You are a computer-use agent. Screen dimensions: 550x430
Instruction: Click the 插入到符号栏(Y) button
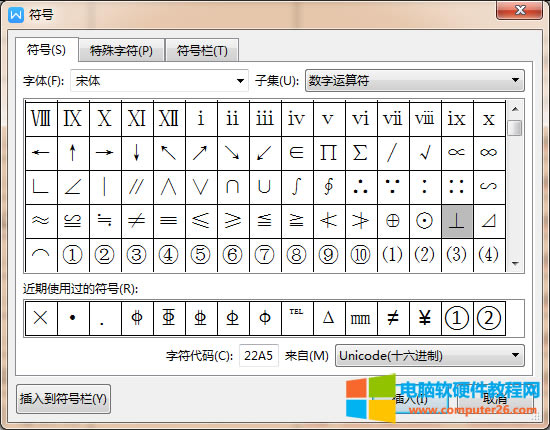pyautogui.click(x=63, y=399)
